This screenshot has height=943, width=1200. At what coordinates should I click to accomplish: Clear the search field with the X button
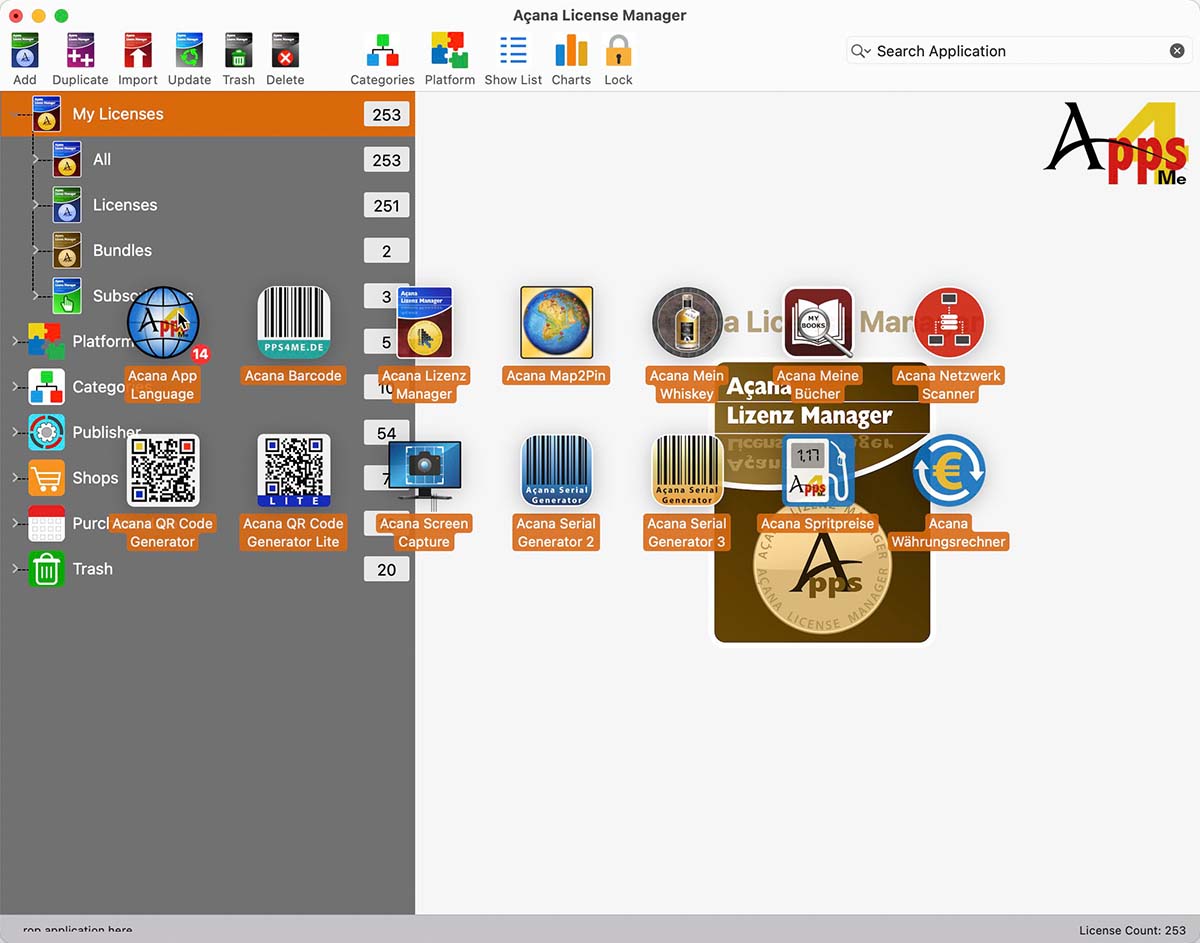pos(1177,51)
